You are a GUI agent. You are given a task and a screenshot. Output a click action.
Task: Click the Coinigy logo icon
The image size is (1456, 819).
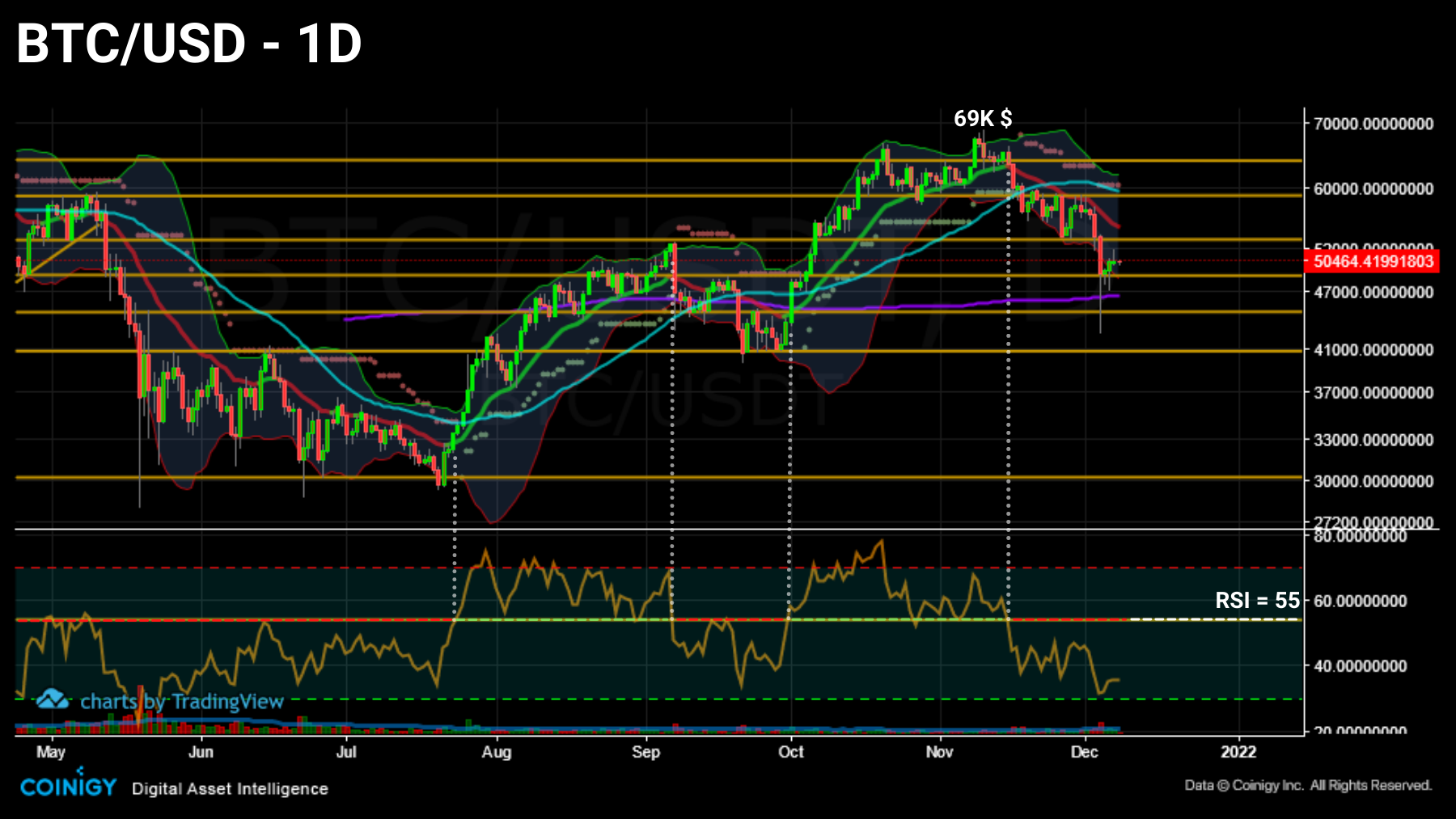[67, 785]
